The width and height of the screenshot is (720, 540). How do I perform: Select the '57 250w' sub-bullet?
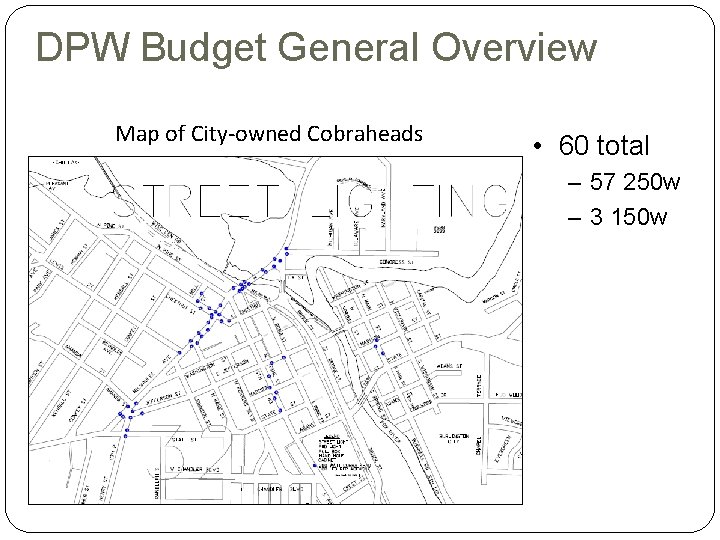click(x=635, y=181)
